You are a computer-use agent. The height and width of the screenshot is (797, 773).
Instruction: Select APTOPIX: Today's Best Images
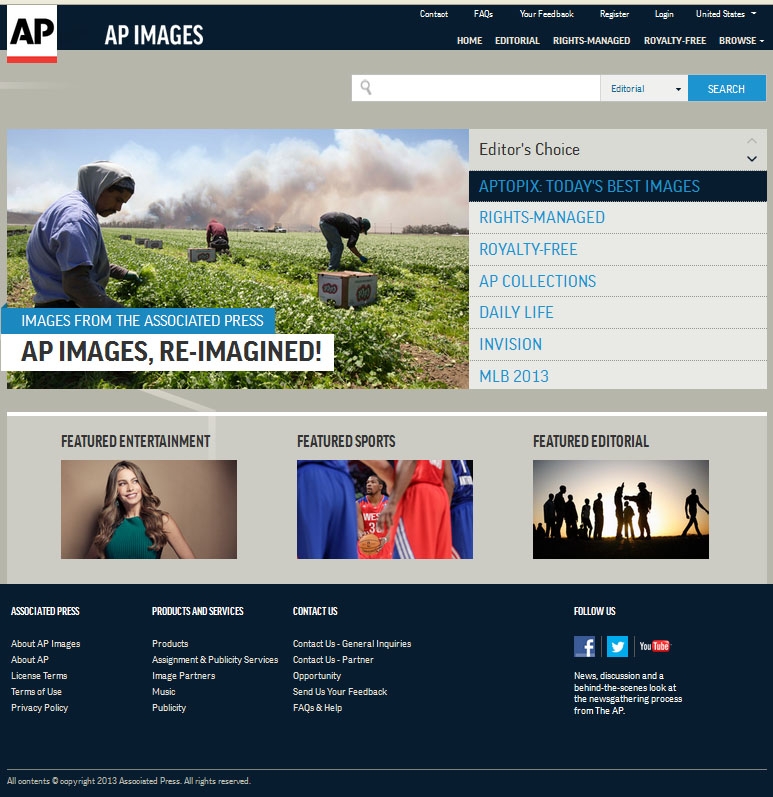pos(617,187)
